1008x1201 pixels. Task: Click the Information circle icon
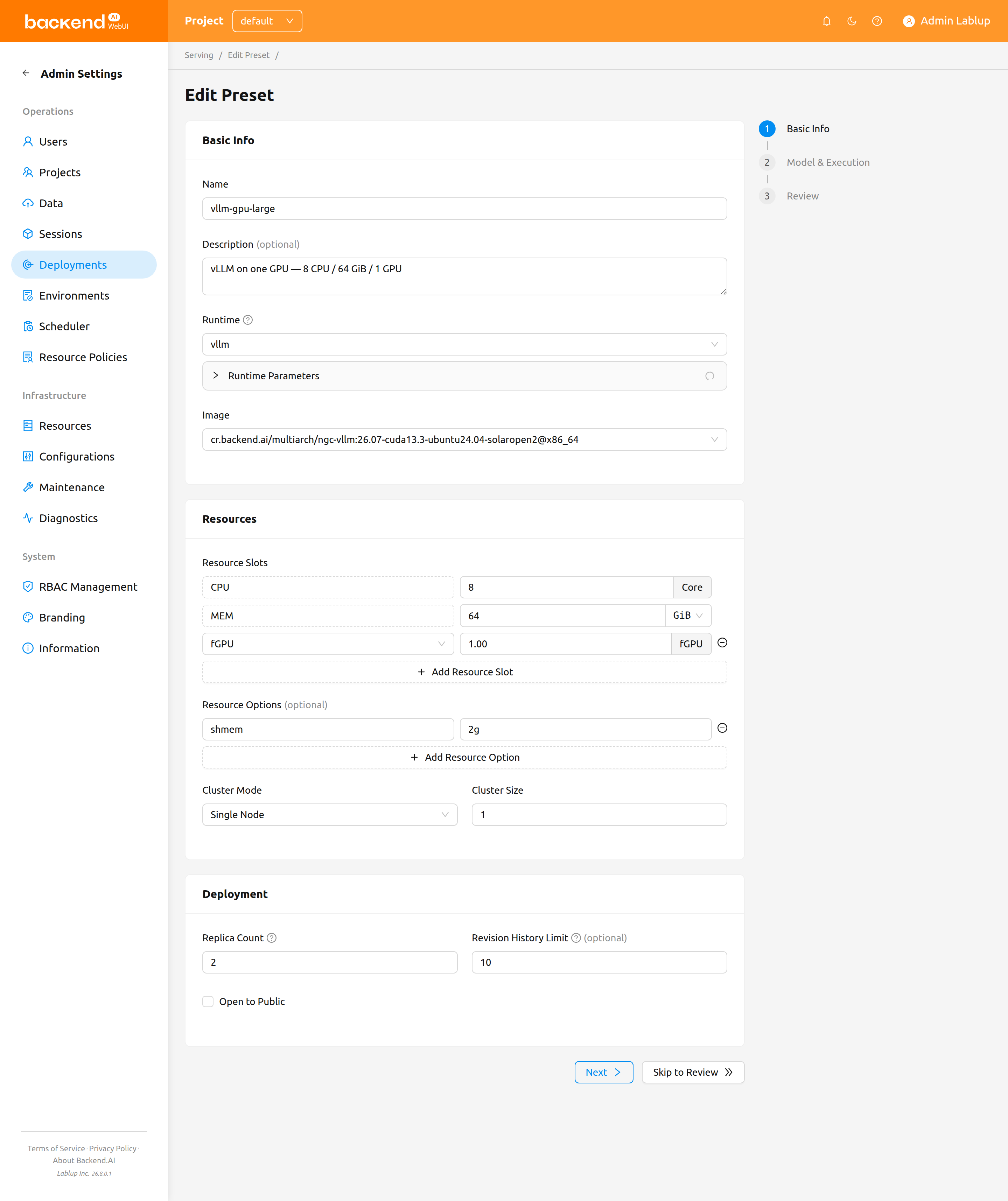(x=27, y=648)
